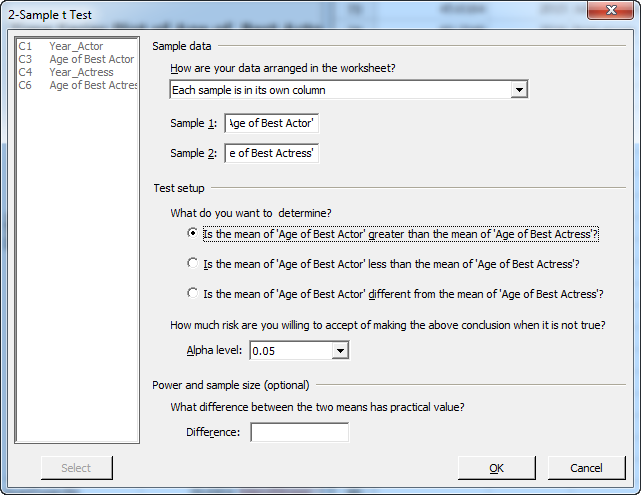The width and height of the screenshot is (641, 495).
Task: Focus the Sample 2 input field
Action: (272, 153)
